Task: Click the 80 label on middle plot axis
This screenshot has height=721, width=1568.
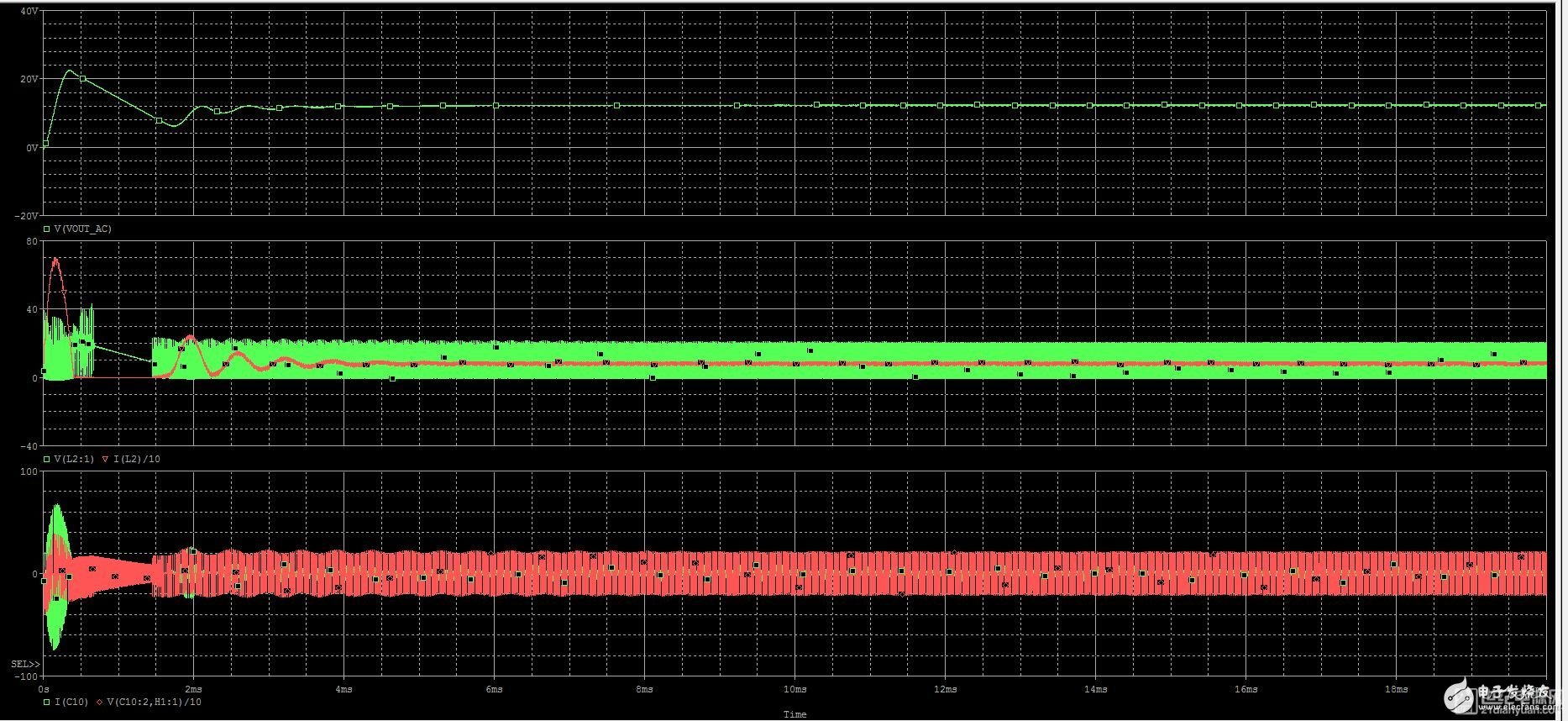Action: (32, 242)
